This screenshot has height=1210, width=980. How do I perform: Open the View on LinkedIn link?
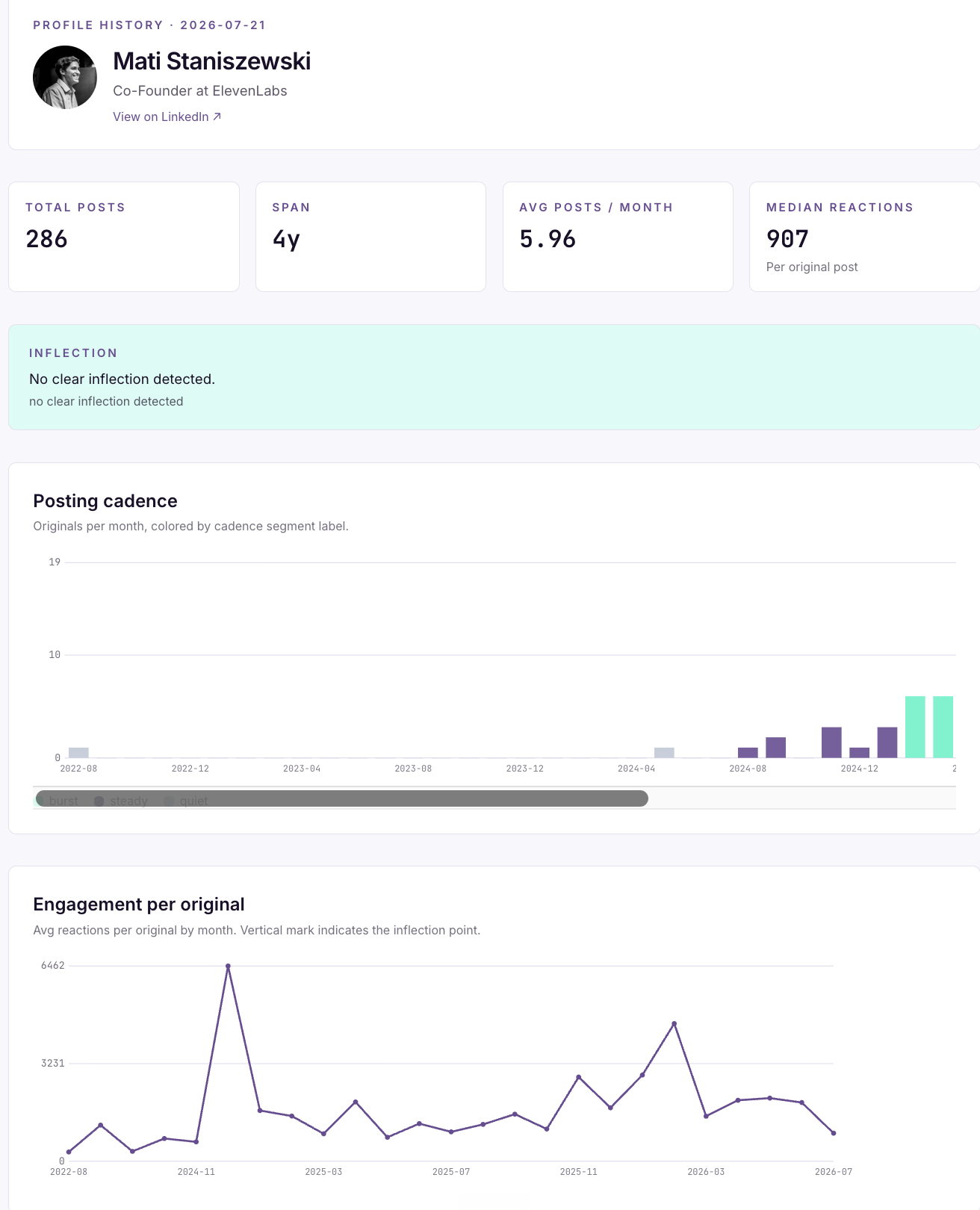coord(167,117)
